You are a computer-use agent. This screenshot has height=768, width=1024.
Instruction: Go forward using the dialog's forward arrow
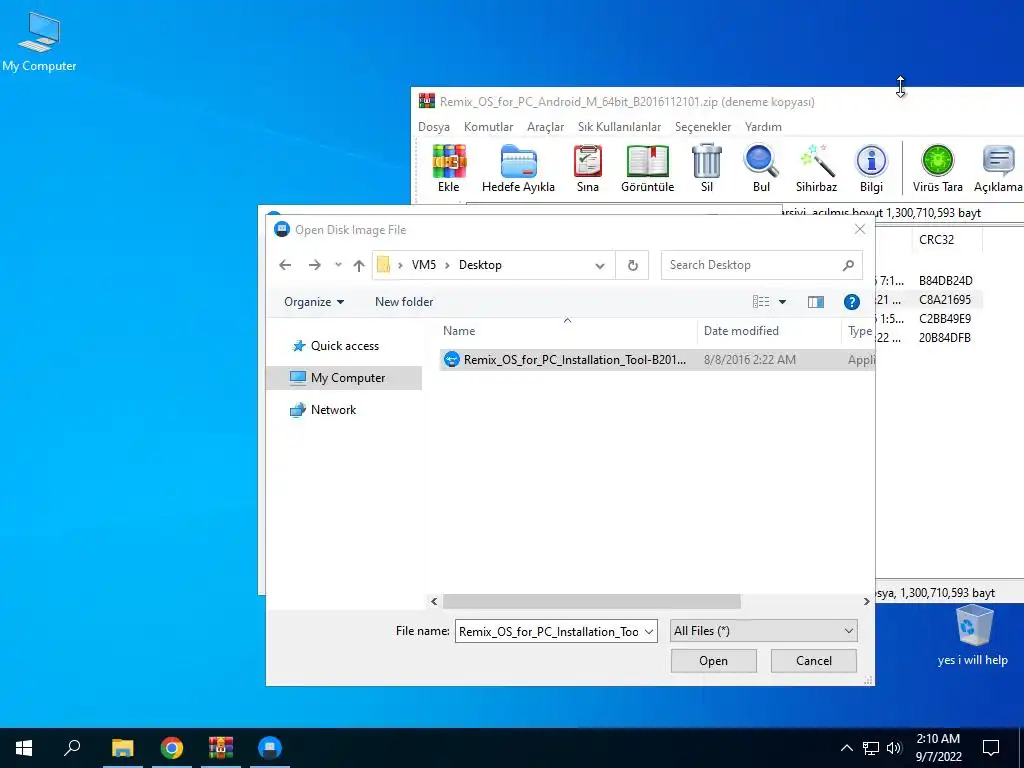click(x=315, y=265)
